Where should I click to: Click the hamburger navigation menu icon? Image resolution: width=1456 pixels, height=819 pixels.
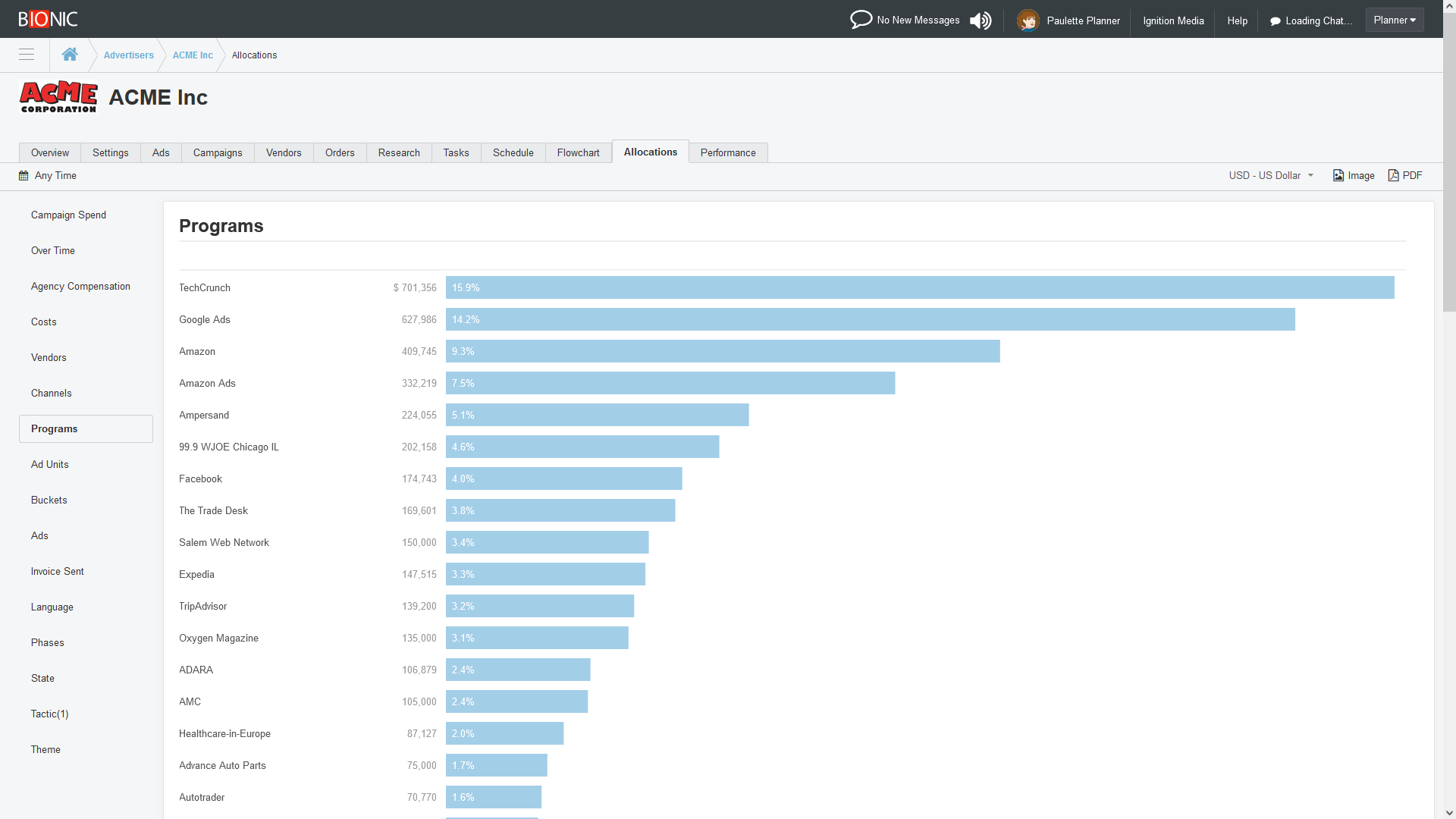[x=26, y=55]
